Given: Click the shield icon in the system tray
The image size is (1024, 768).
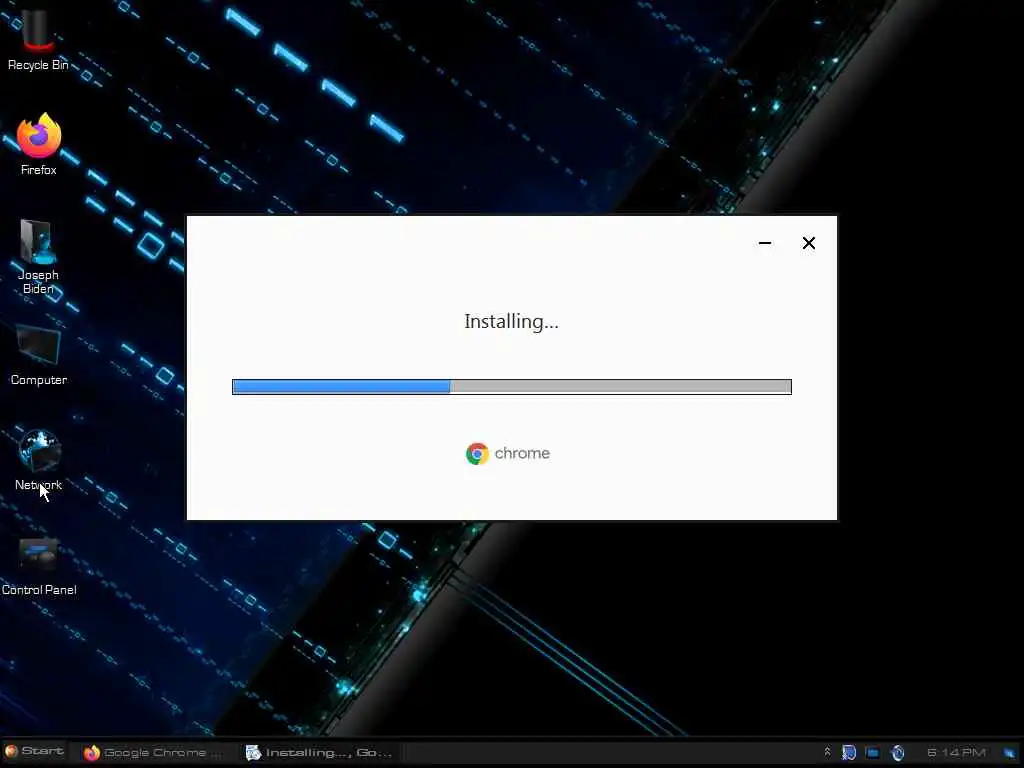Looking at the screenshot, I should [x=848, y=752].
